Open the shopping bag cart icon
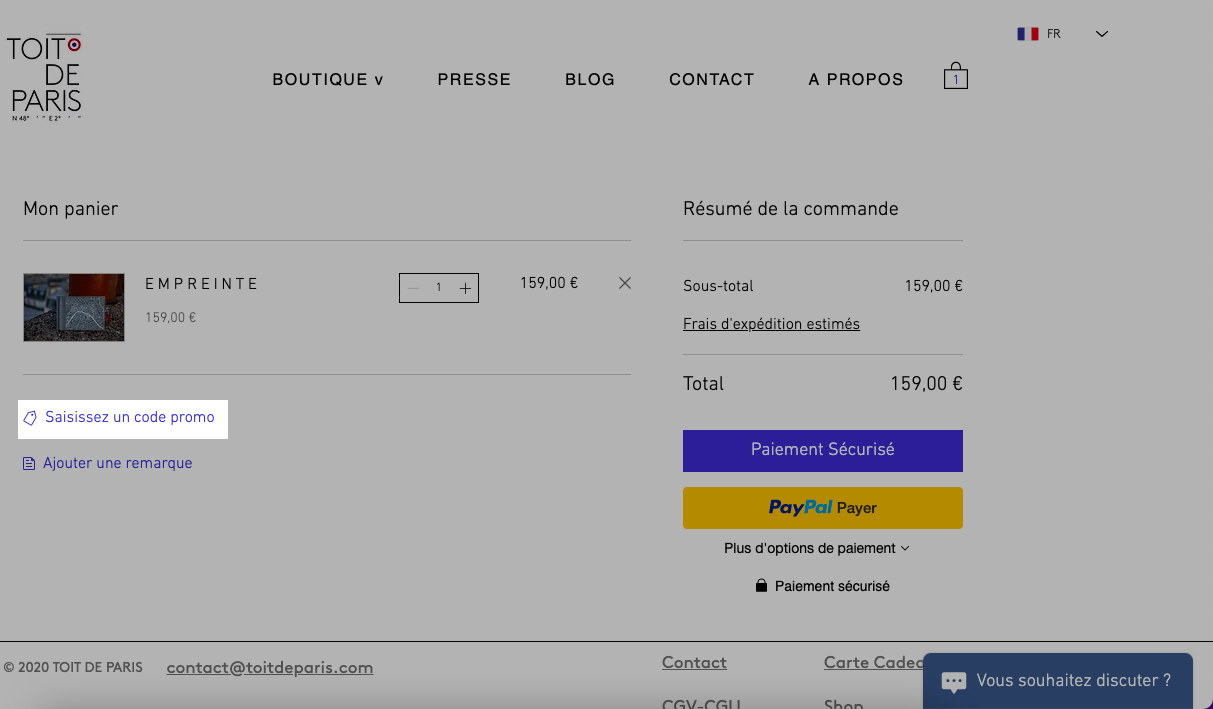Image resolution: width=1213 pixels, height=709 pixels. pyautogui.click(x=955, y=76)
